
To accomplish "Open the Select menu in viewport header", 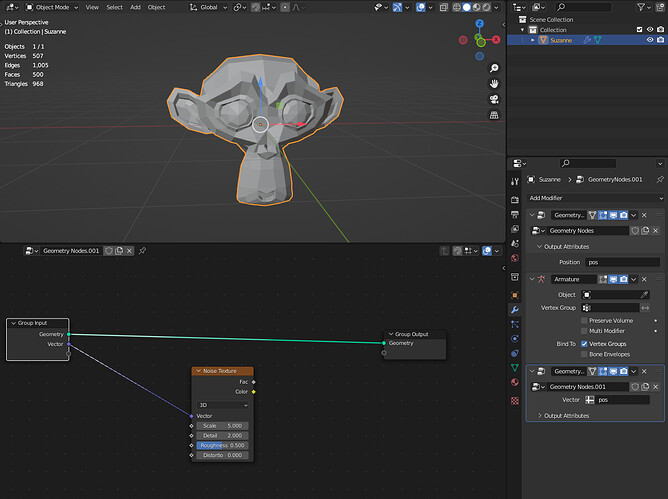I will pyautogui.click(x=114, y=7).
